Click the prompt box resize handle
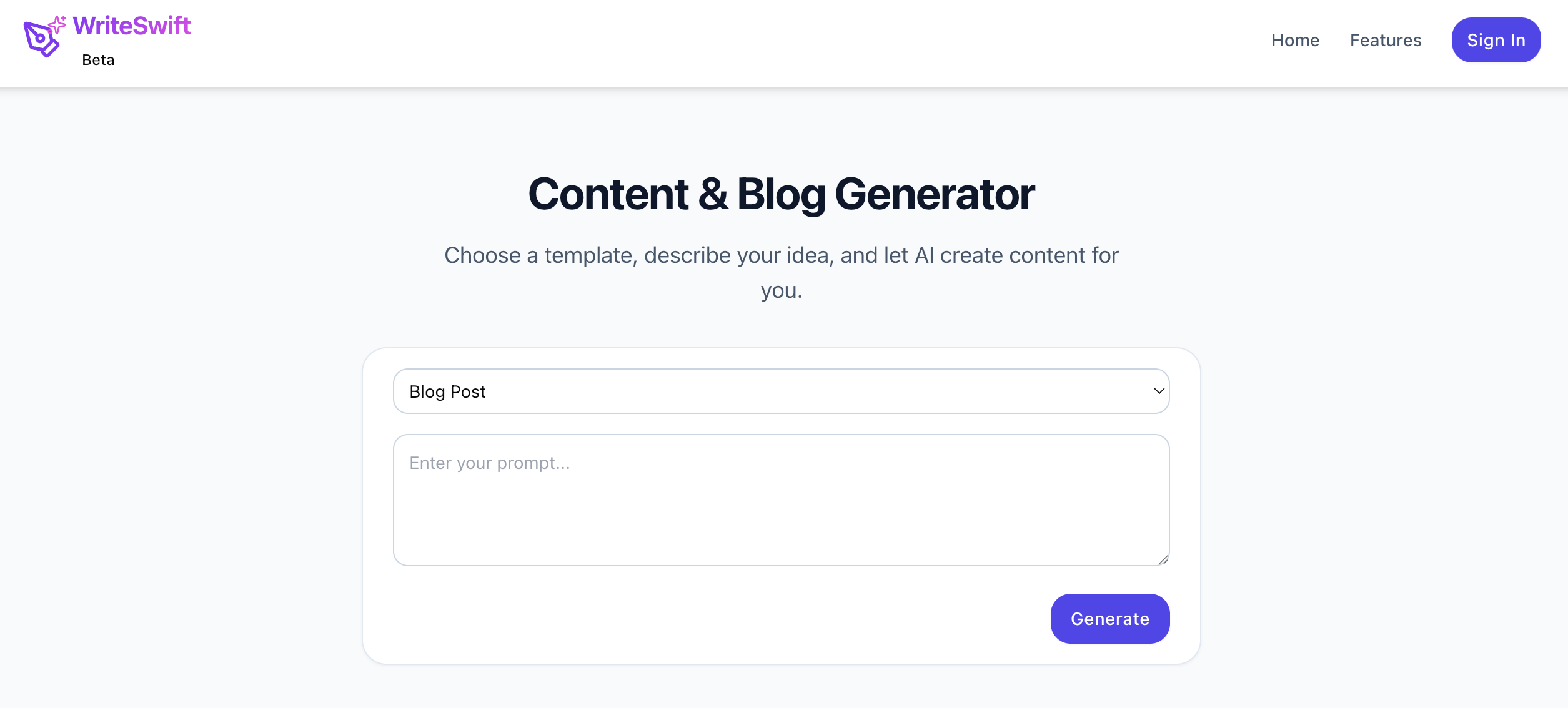 pyautogui.click(x=1163, y=560)
